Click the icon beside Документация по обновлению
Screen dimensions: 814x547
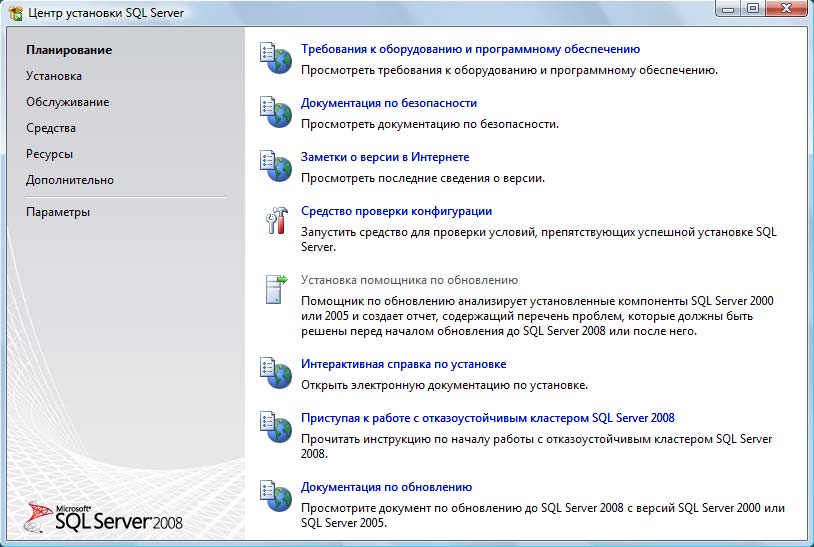(275, 496)
